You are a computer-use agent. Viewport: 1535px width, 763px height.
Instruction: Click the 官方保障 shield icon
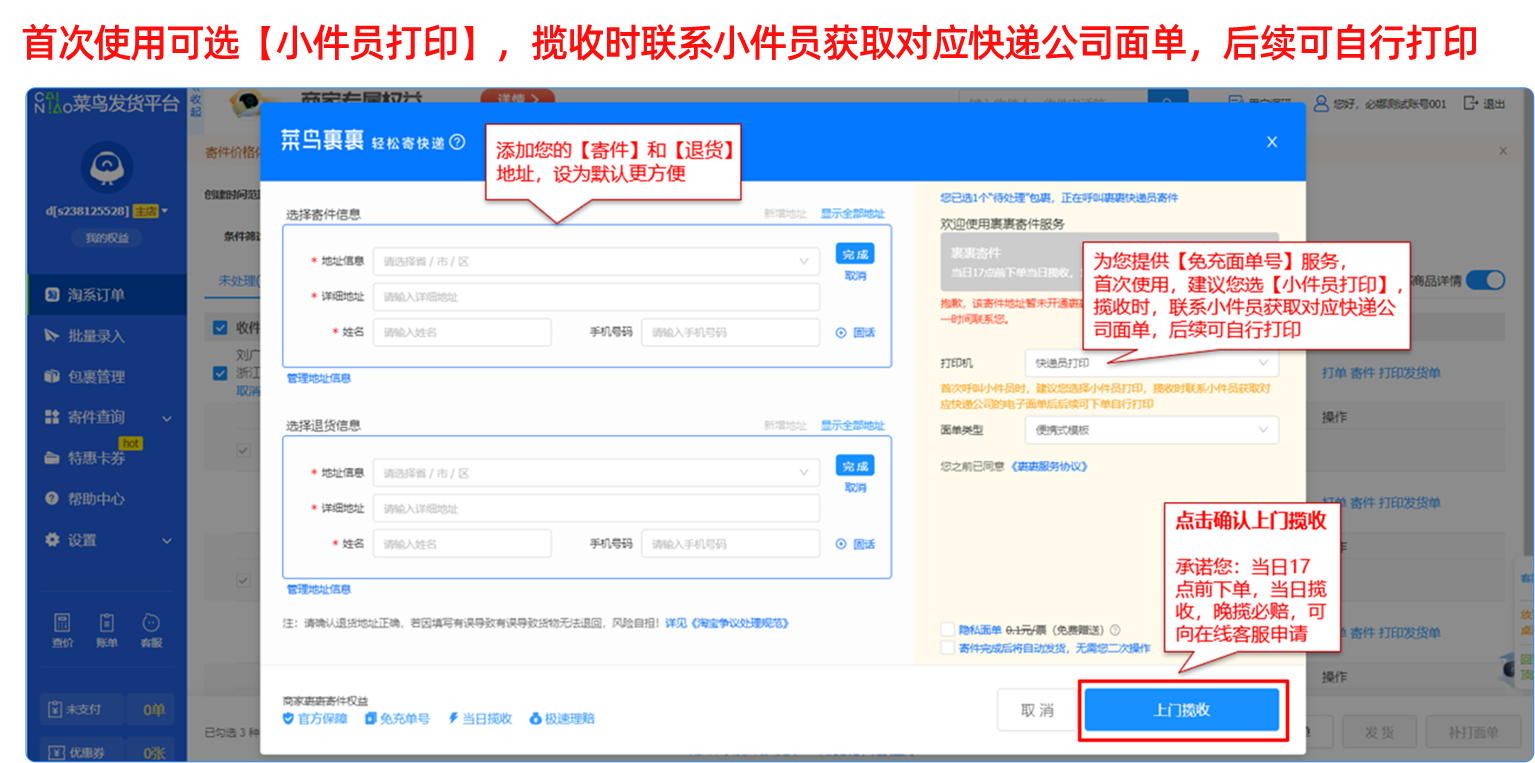[x=289, y=718]
